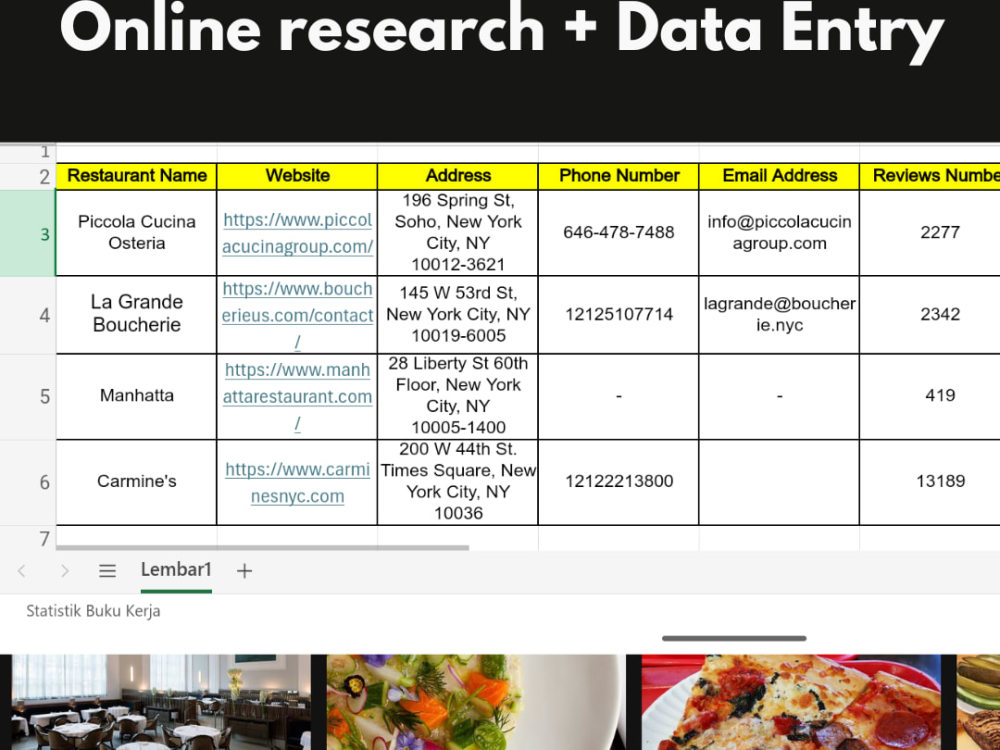1000x750 pixels.
Task: Select the Address header cell
Action: click(458, 176)
